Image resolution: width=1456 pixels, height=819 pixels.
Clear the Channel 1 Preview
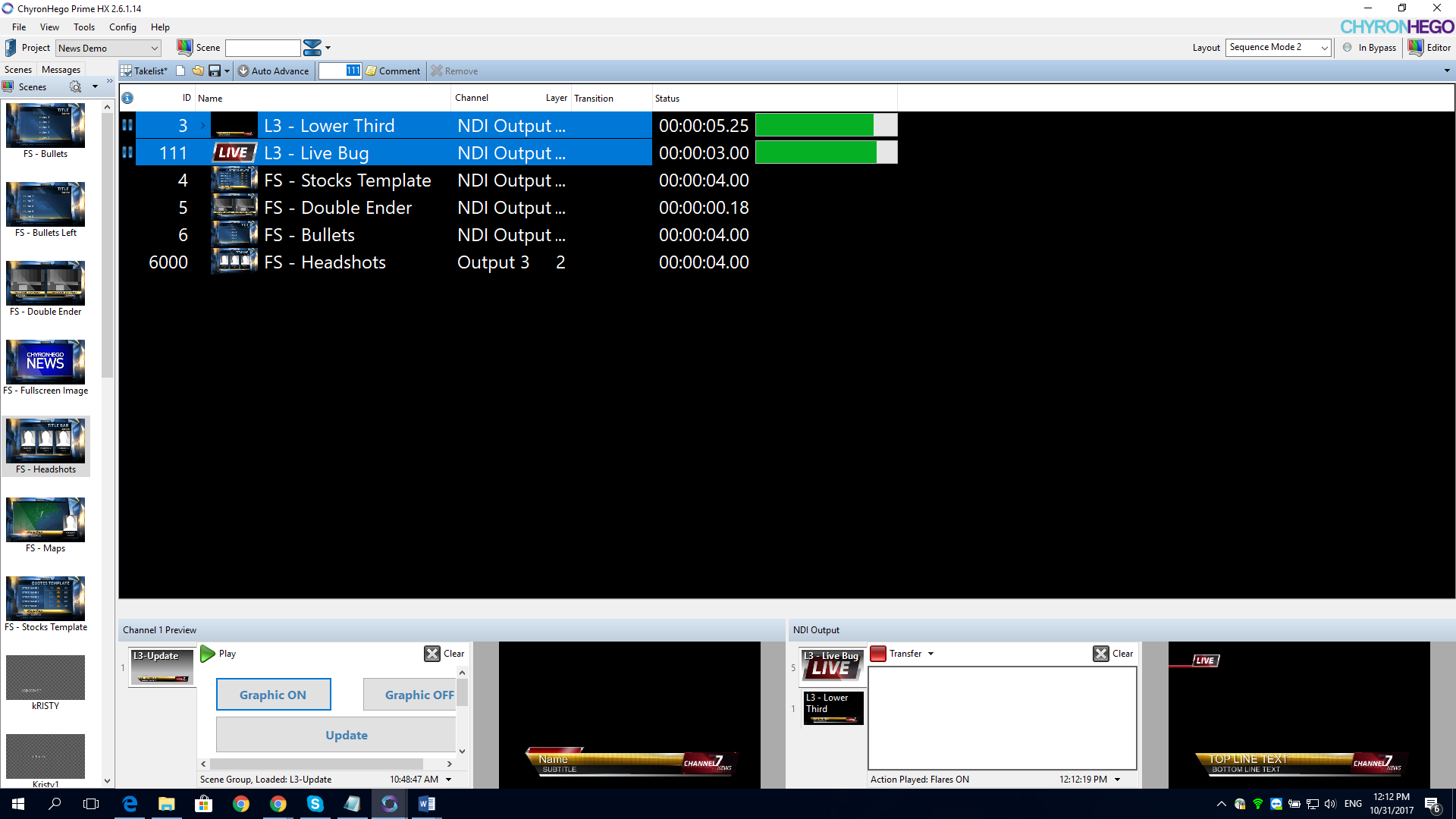click(x=444, y=654)
